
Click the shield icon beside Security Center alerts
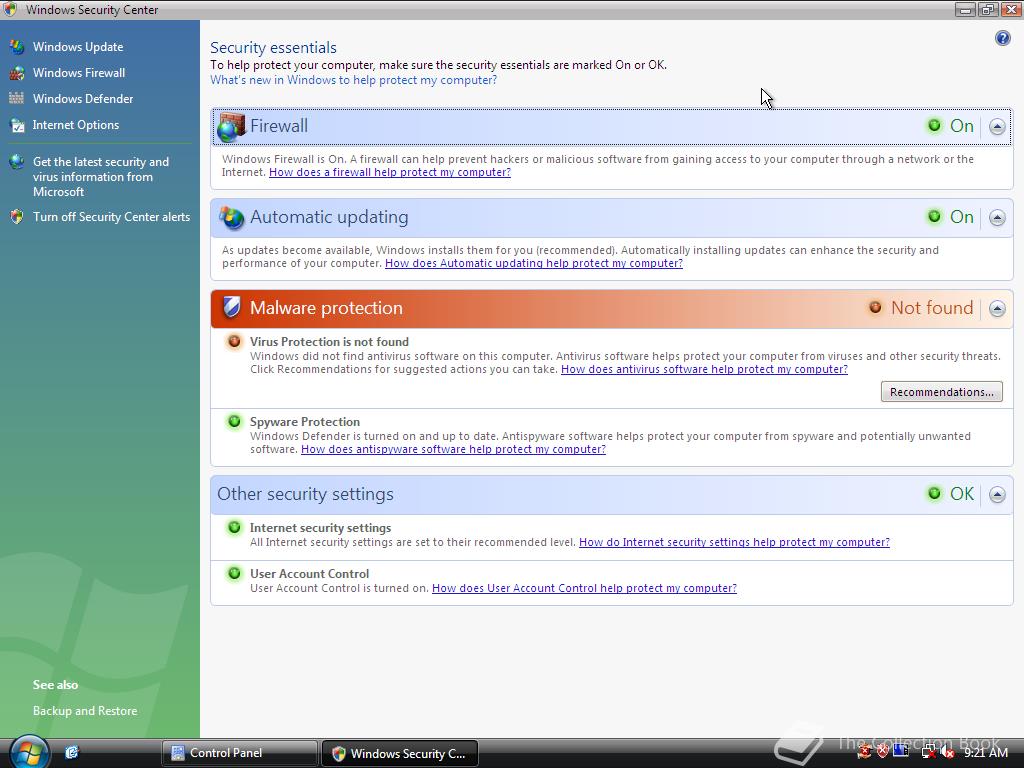pyautogui.click(x=17, y=217)
